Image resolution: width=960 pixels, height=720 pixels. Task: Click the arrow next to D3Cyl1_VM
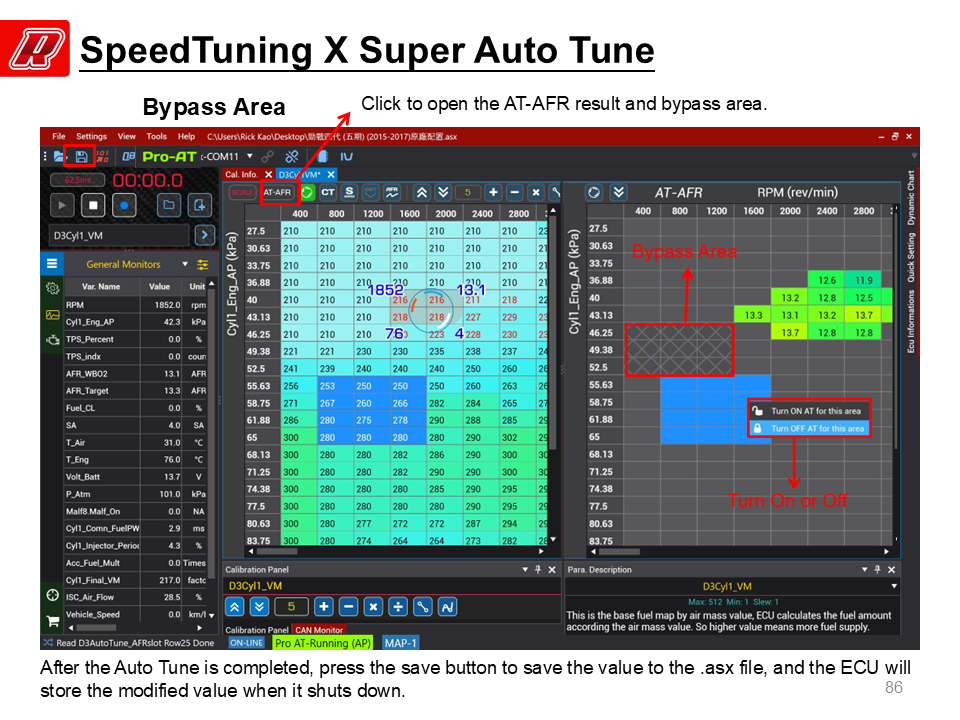(204, 235)
